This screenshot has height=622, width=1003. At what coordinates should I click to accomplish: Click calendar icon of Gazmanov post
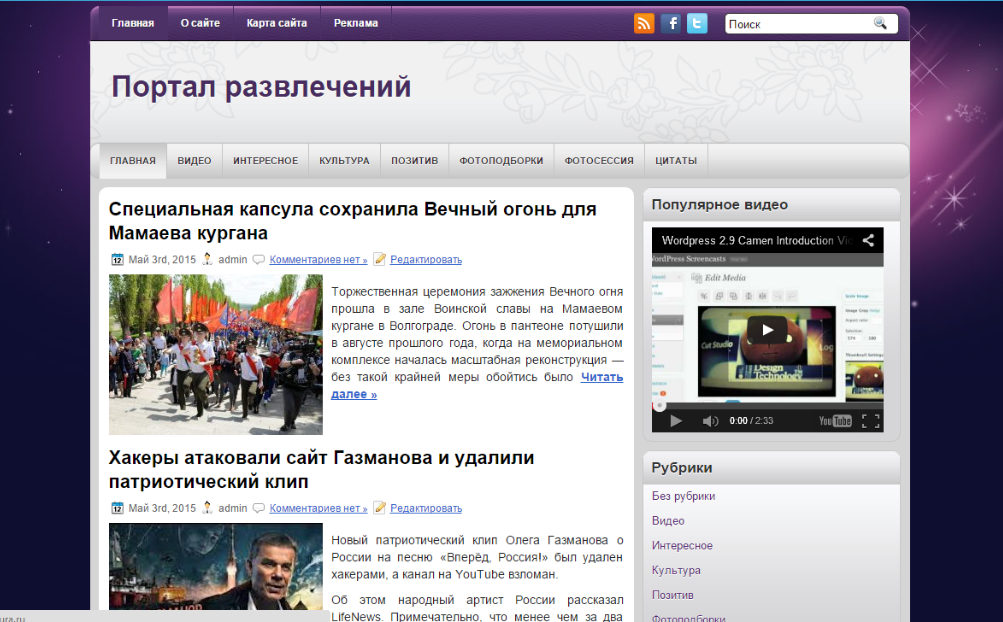click(117, 508)
